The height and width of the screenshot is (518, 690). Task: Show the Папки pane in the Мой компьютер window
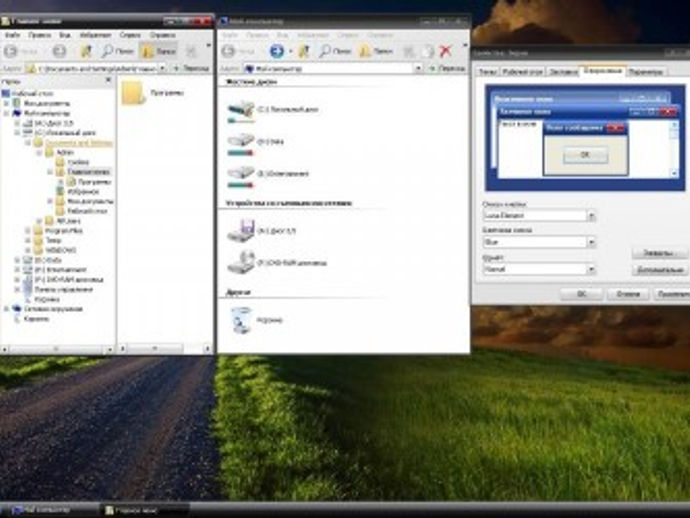(375, 51)
